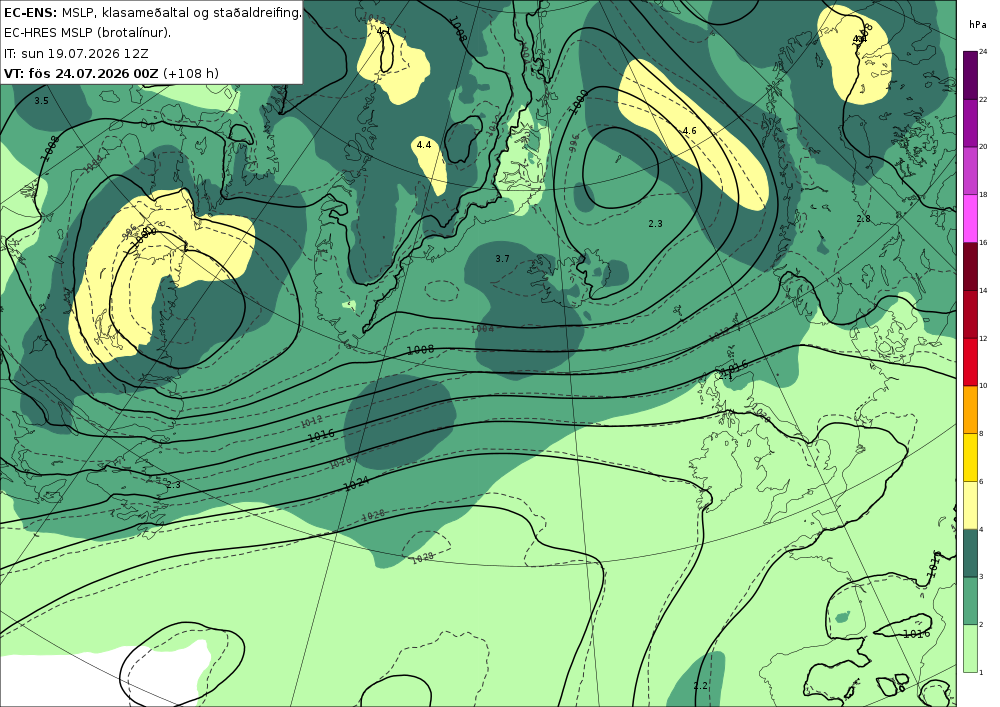This screenshot has width=1000, height=707.
Task: Click legend tick label '18'
Action: coord(983,194)
